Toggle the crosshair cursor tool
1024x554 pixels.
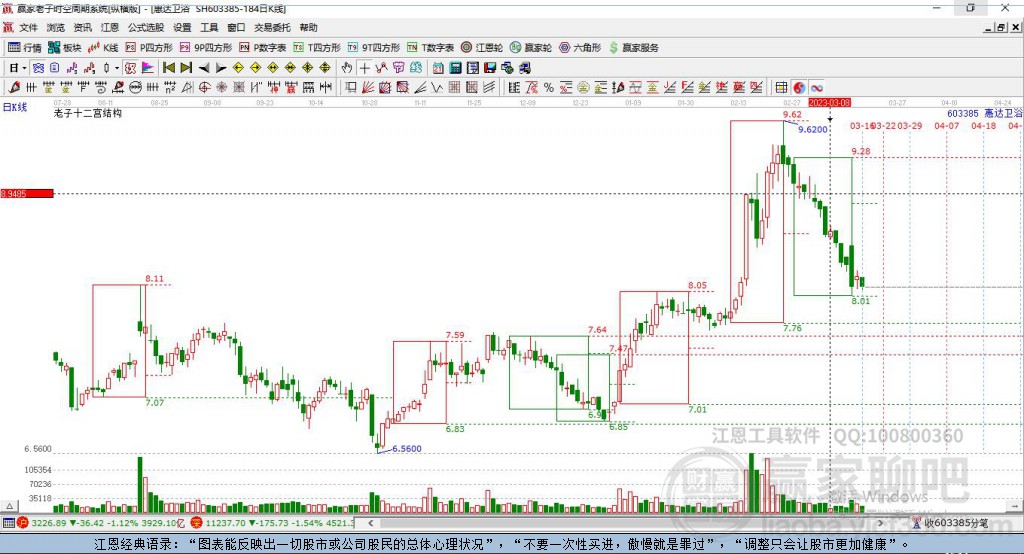[x=365, y=68]
